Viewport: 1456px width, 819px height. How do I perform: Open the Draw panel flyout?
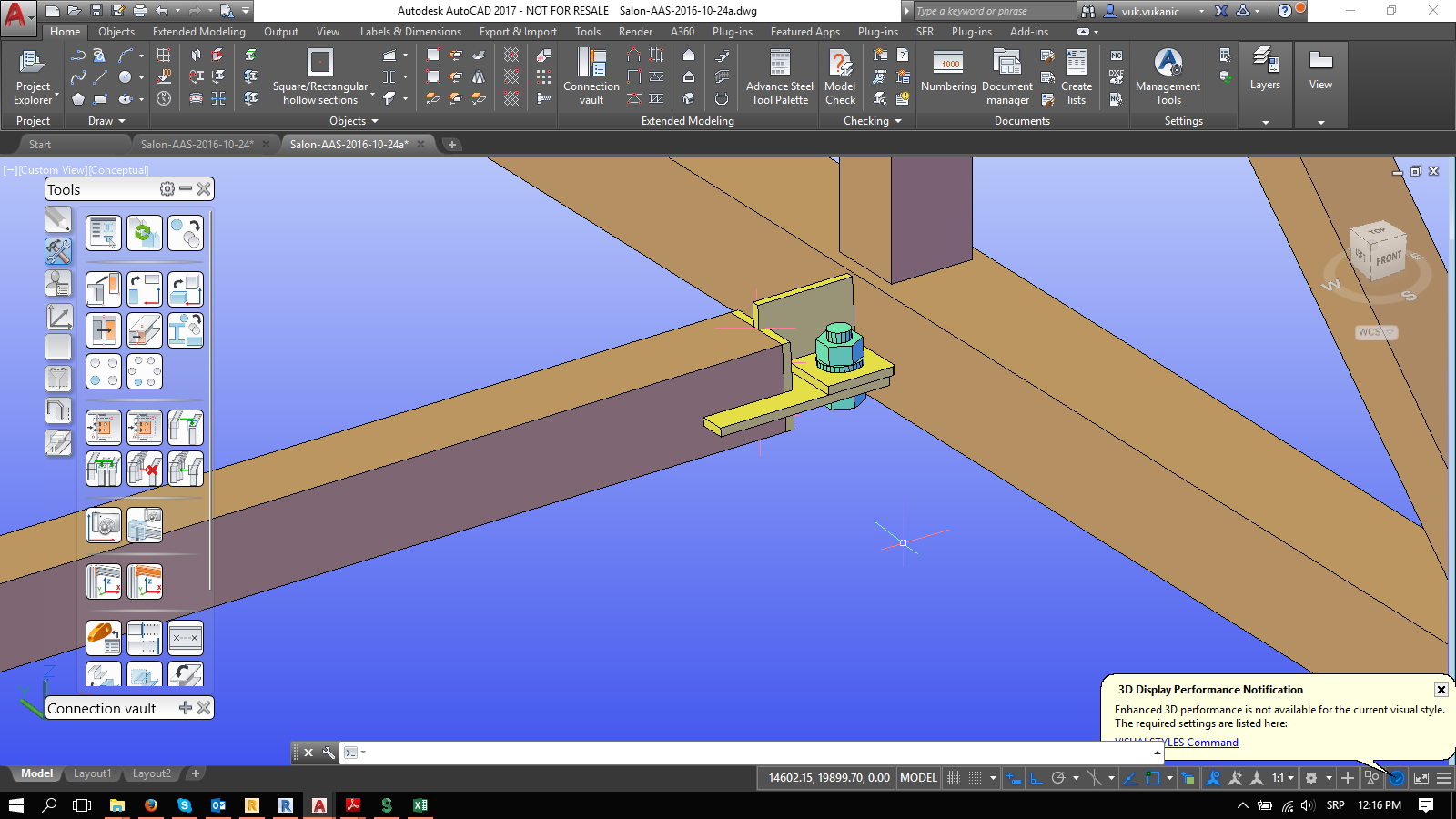pos(122,120)
